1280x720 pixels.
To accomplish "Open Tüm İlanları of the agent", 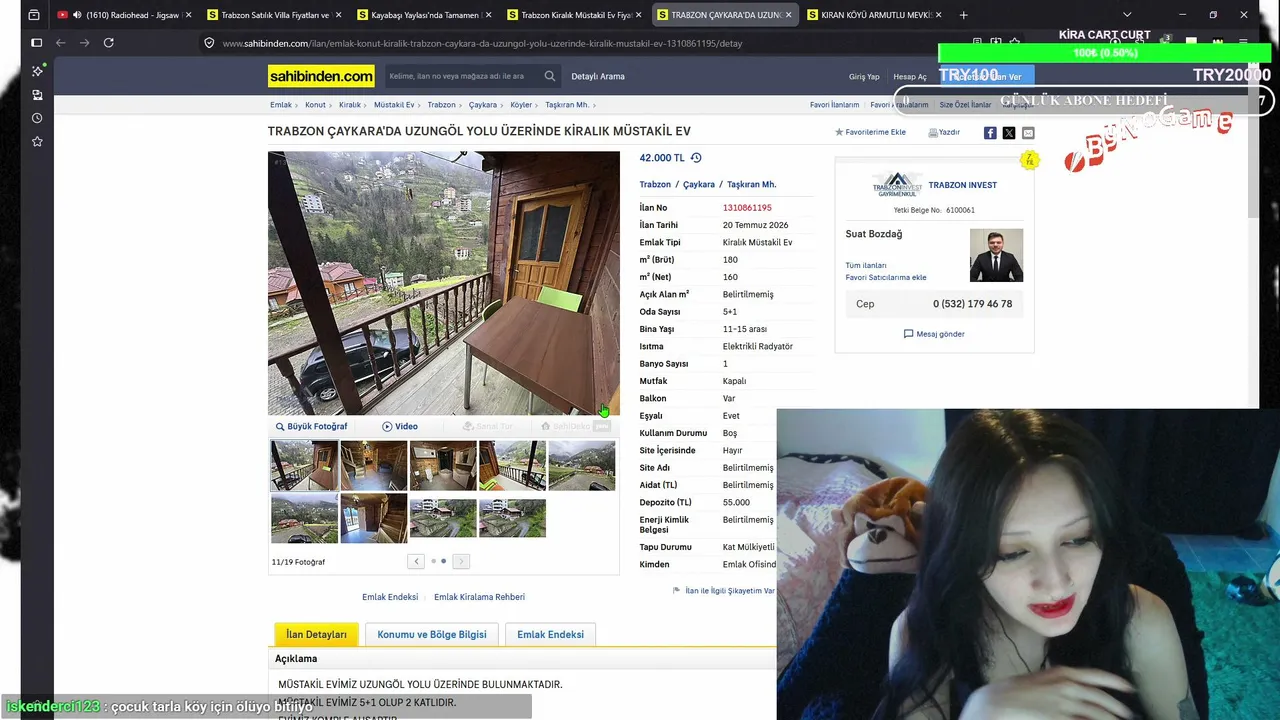I will pyautogui.click(x=866, y=265).
